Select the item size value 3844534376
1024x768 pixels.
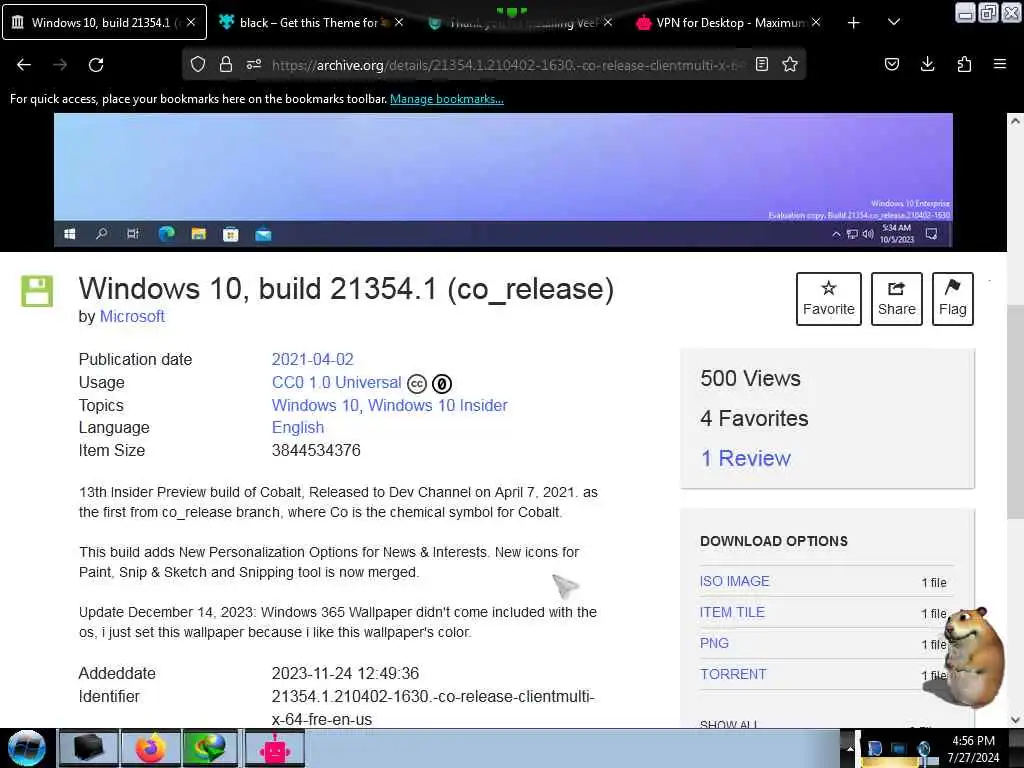coord(316,450)
